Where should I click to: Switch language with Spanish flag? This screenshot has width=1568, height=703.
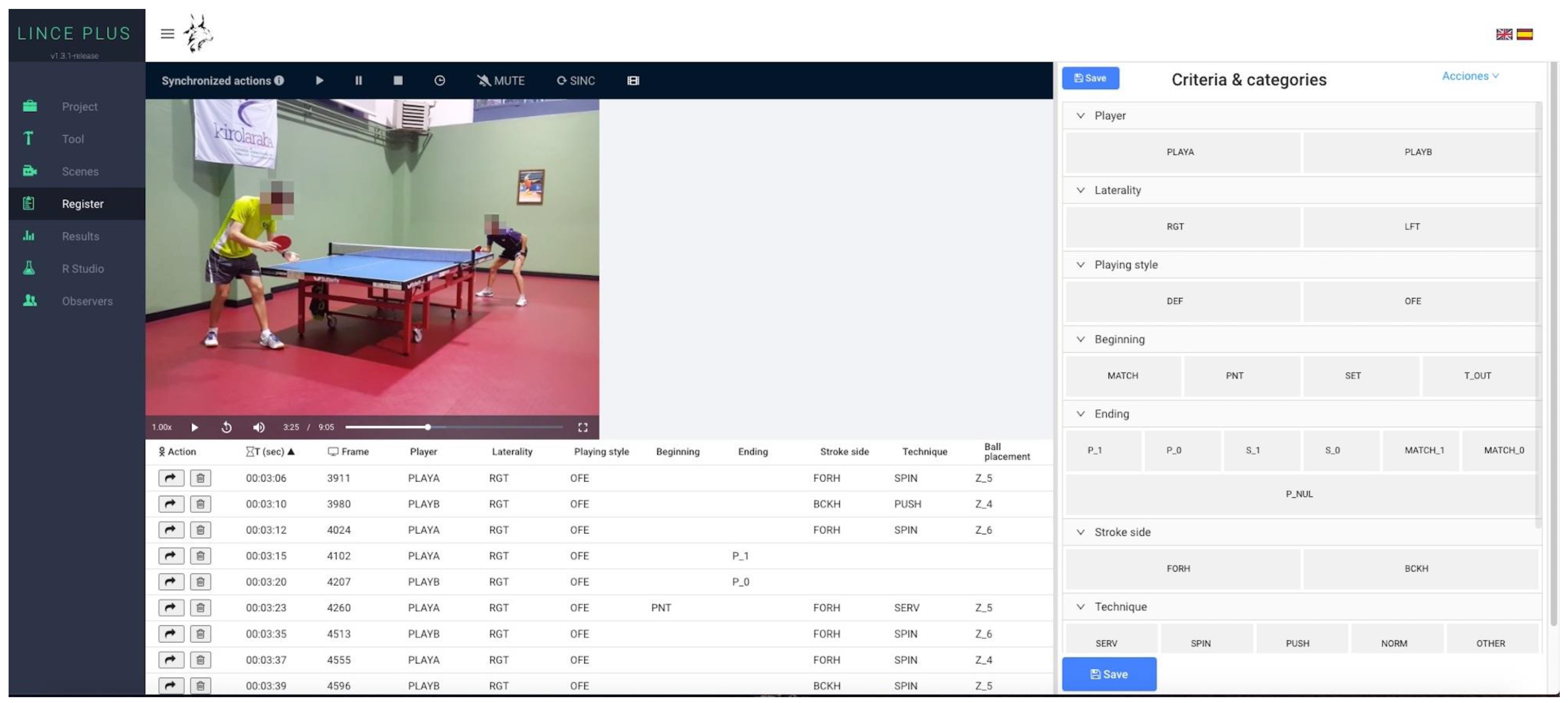(x=1524, y=34)
